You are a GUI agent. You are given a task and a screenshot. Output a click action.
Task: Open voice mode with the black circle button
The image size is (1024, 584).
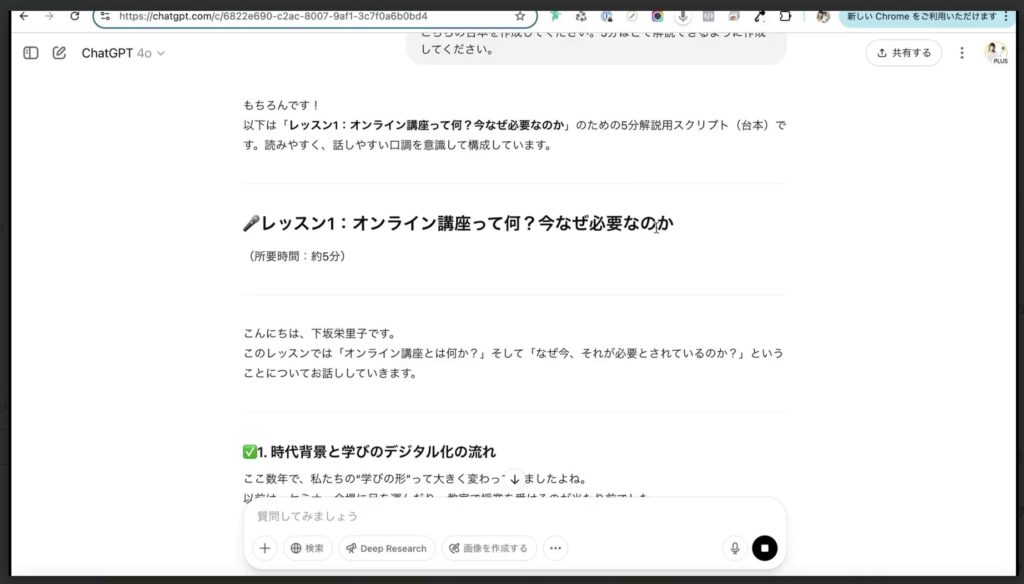click(x=764, y=548)
